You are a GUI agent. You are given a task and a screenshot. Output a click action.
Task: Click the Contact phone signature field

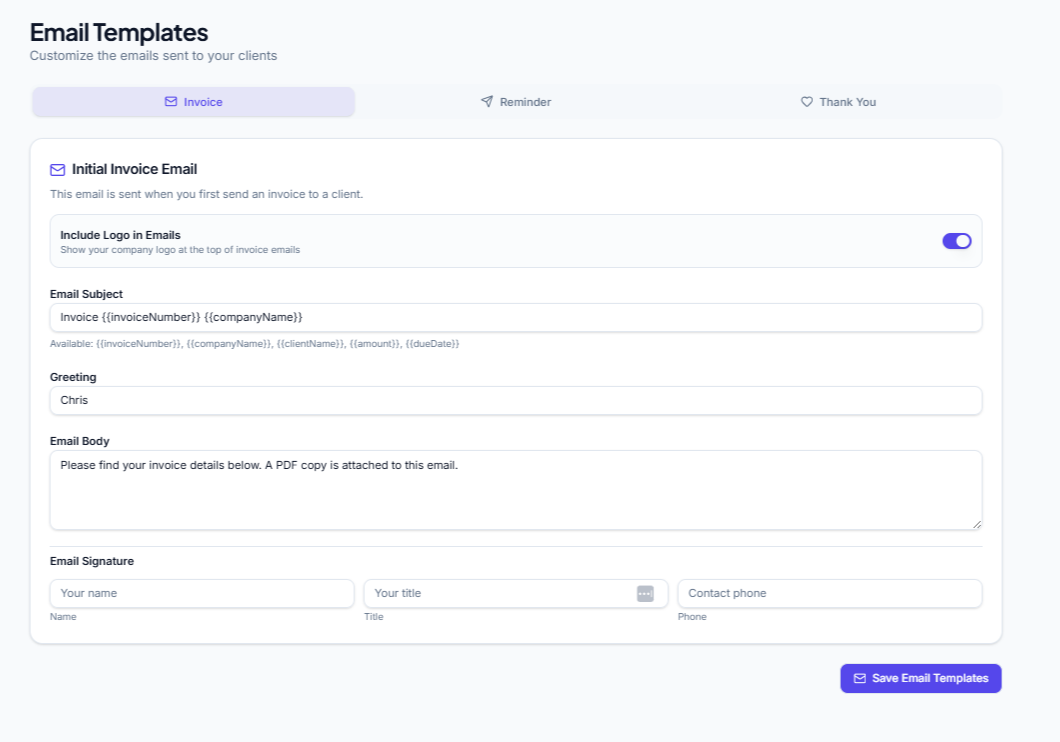pyautogui.click(x=829, y=593)
